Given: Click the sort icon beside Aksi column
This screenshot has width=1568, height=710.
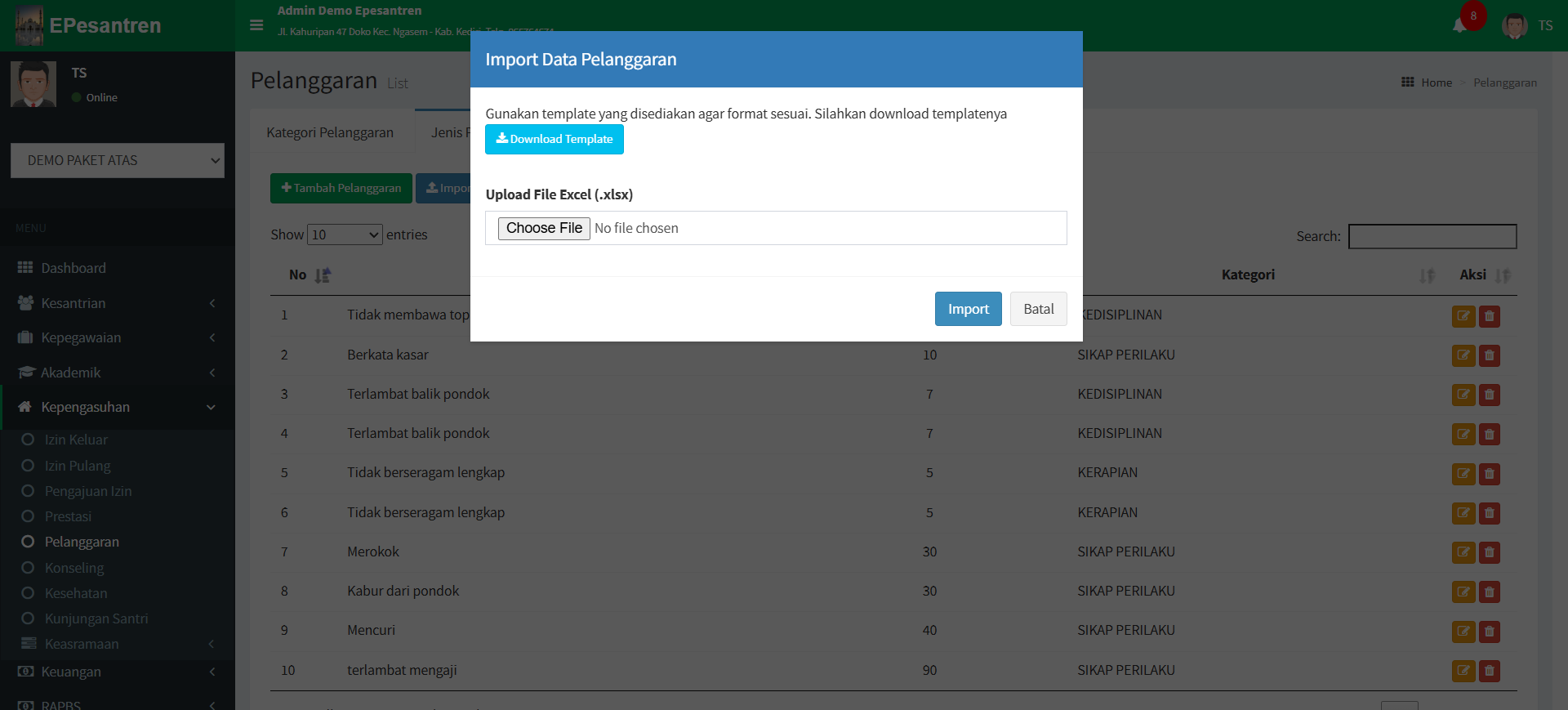Looking at the screenshot, I should 1503,275.
